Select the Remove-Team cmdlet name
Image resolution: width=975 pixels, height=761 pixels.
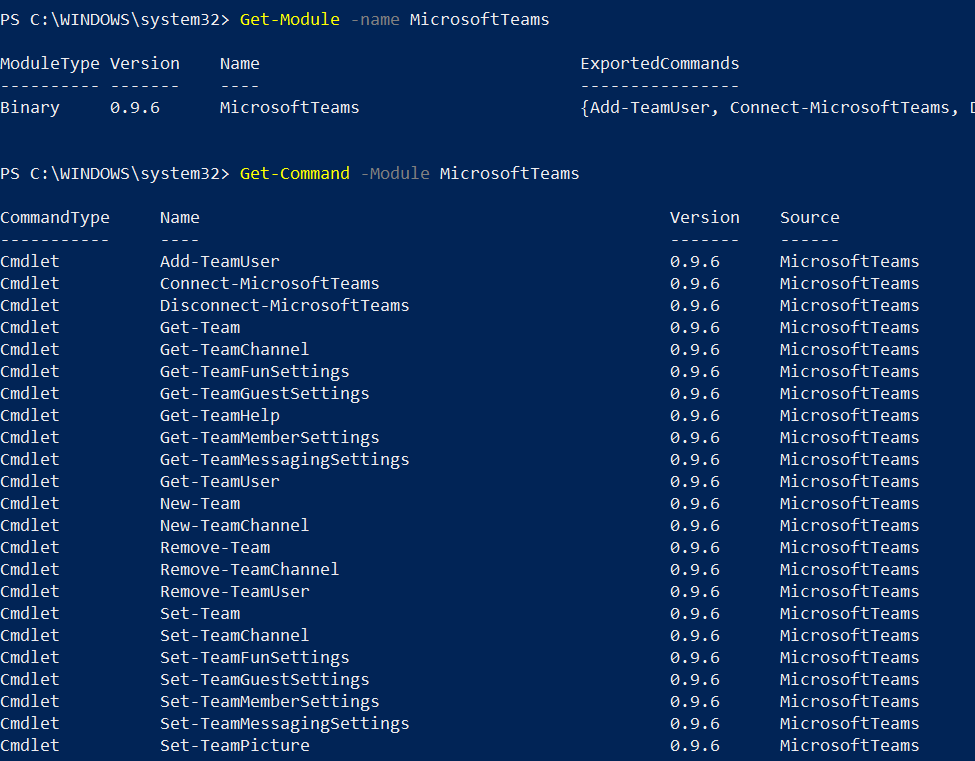pyautogui.click(x=215, y=548)
